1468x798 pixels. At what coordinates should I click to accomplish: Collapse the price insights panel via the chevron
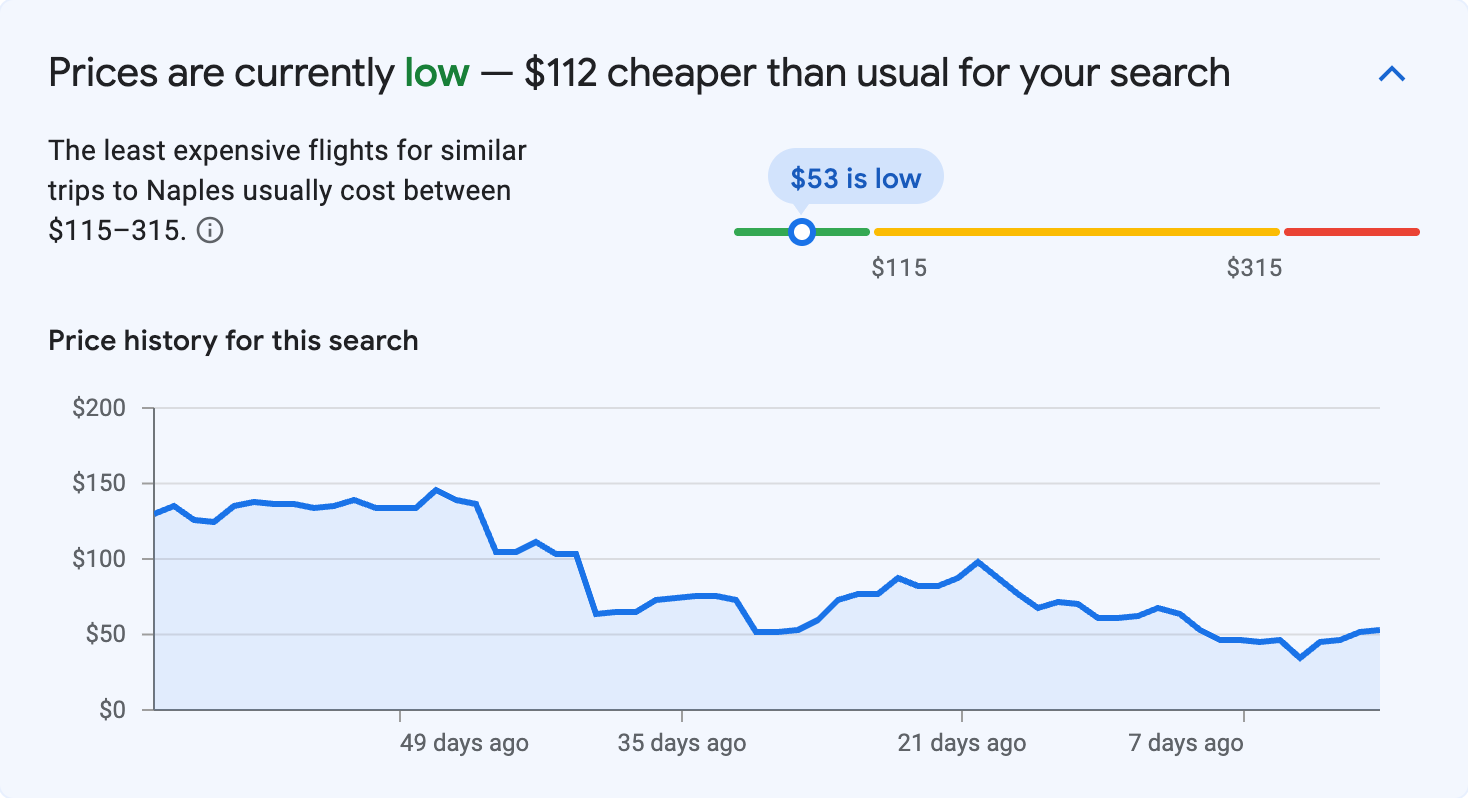[1391, 73]
